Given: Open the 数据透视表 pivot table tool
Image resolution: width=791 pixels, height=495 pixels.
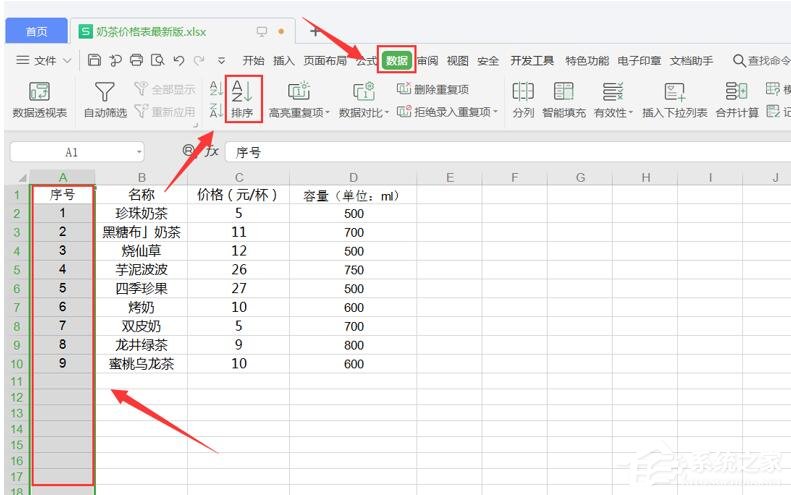Looking at the screenshot, I should coord(40,99).
